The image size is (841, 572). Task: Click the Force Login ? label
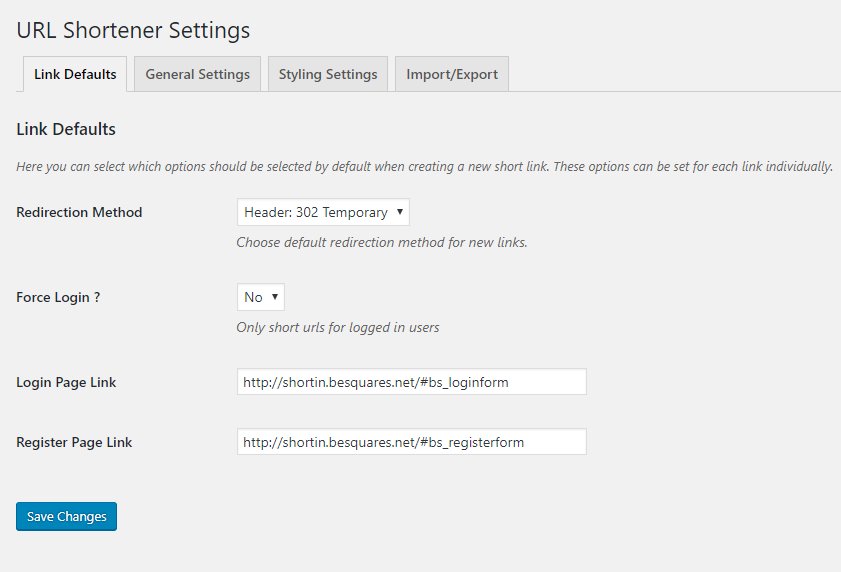click(x=58, y=297)
